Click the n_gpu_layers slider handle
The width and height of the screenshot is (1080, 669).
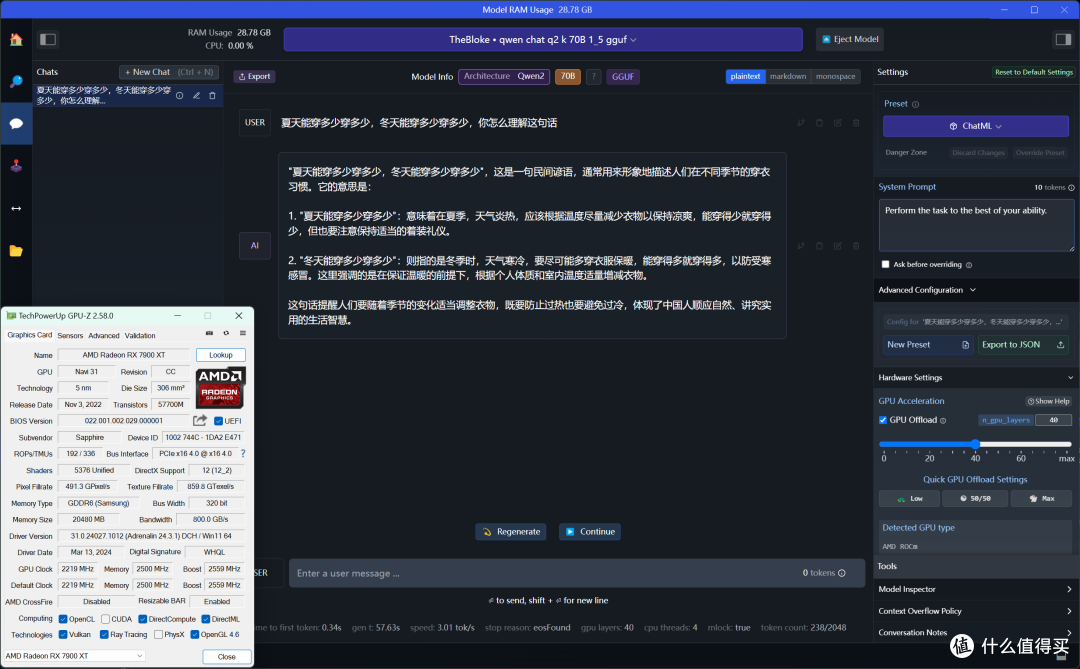(975, 444)
